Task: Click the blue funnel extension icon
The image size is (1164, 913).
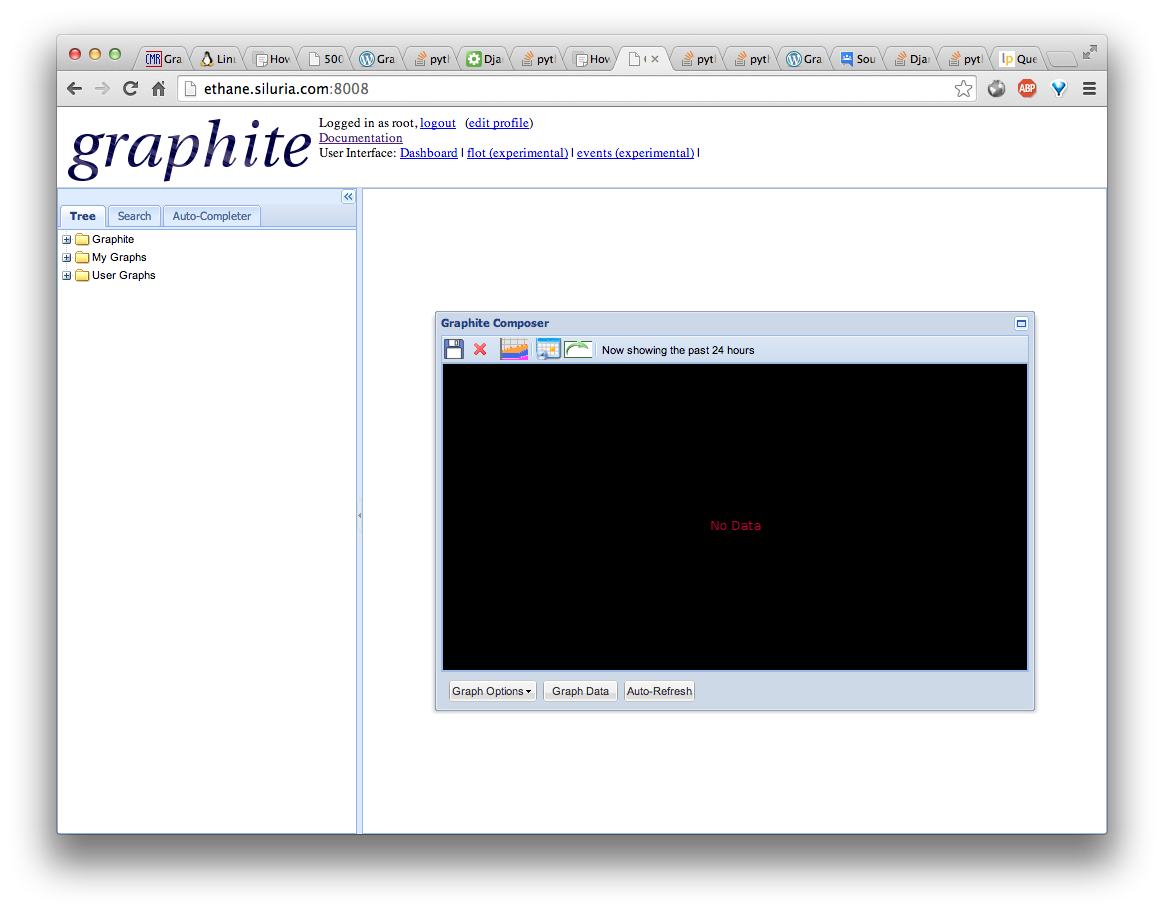Action: click(1059, 89)
